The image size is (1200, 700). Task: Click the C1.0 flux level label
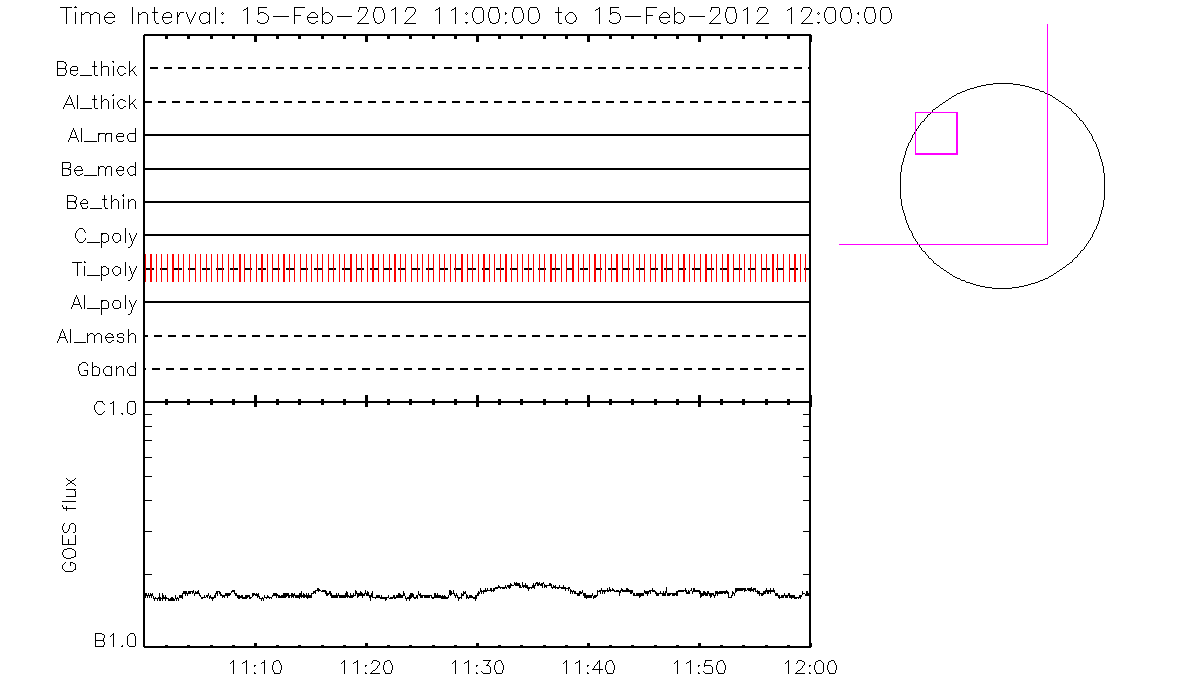(x=116, y=408)
